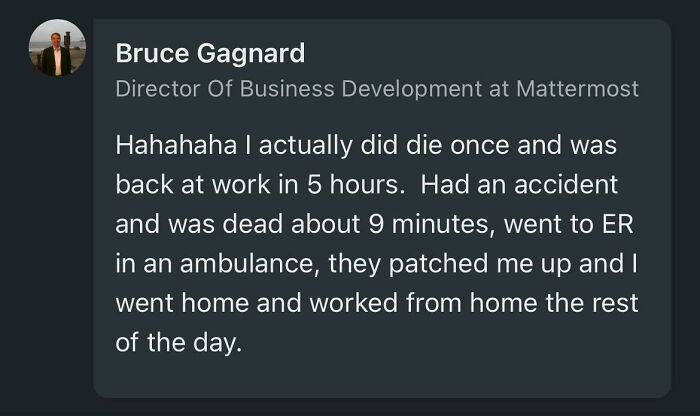Click the word 'Director' in the headline
The image size is (700, 416).
pyautogui.click(x=155, y=88)
